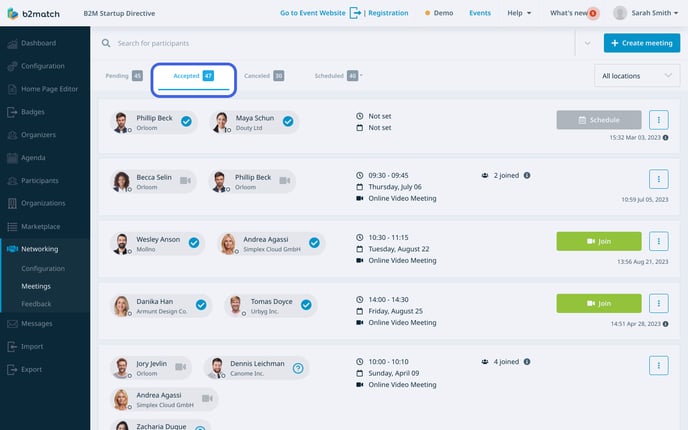Open the Home Page Editor
This screenshot has height=430, width=688.
45,89
